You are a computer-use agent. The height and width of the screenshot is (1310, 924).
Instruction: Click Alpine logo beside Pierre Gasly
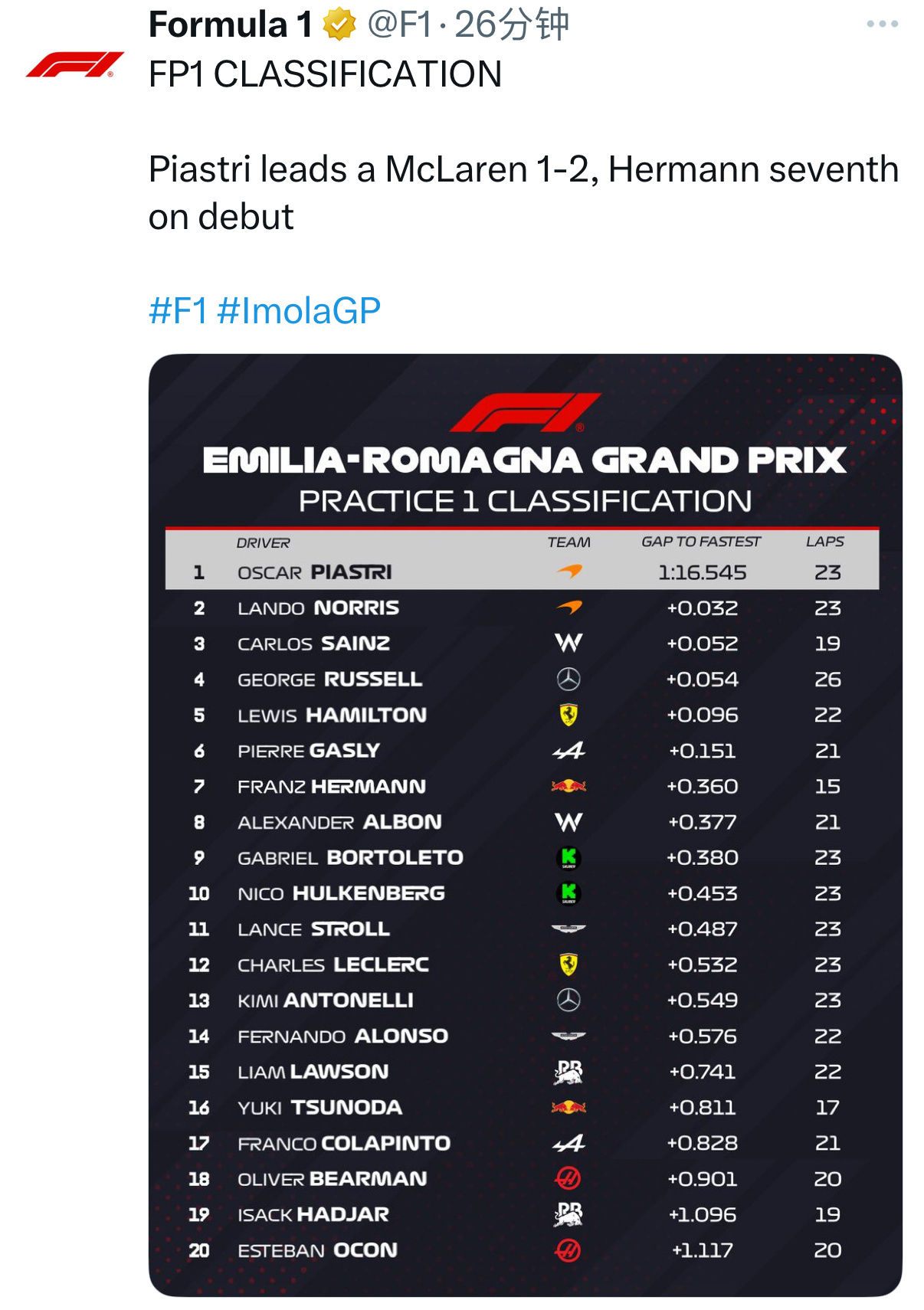coord(568,751)
